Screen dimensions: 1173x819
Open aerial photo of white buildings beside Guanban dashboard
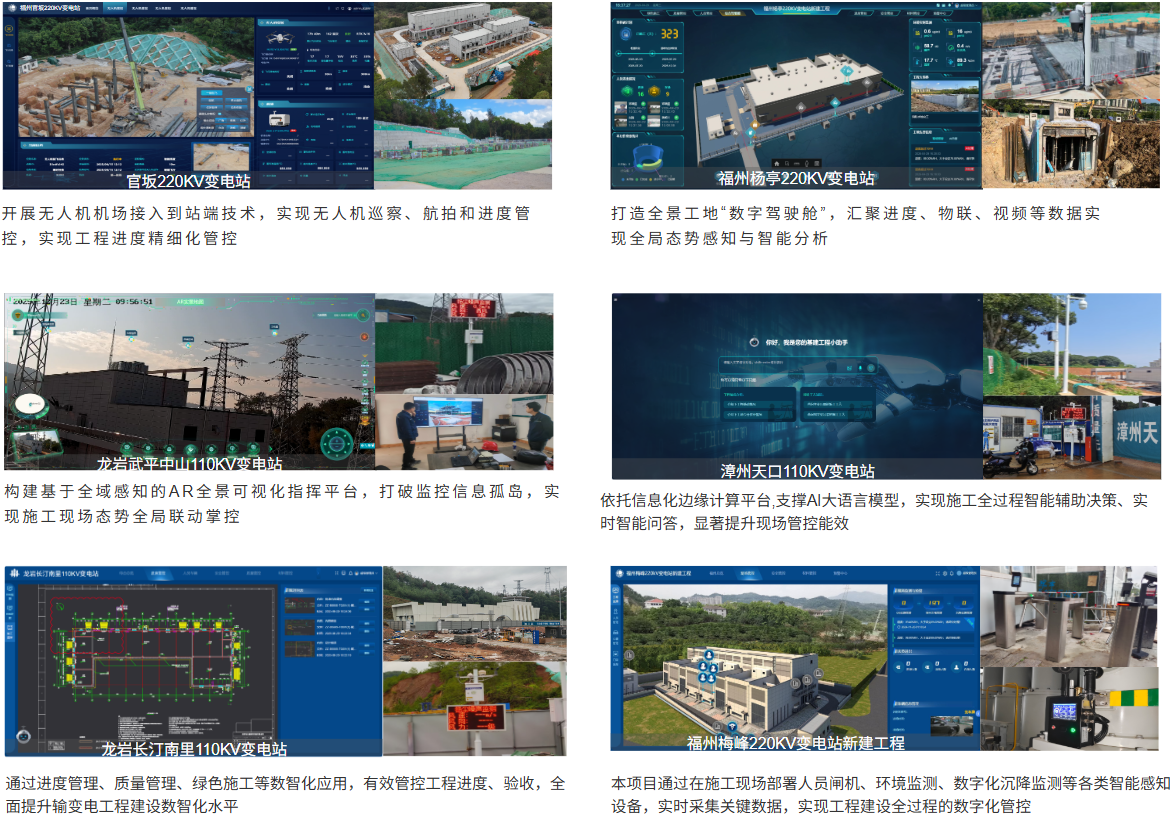463,50
